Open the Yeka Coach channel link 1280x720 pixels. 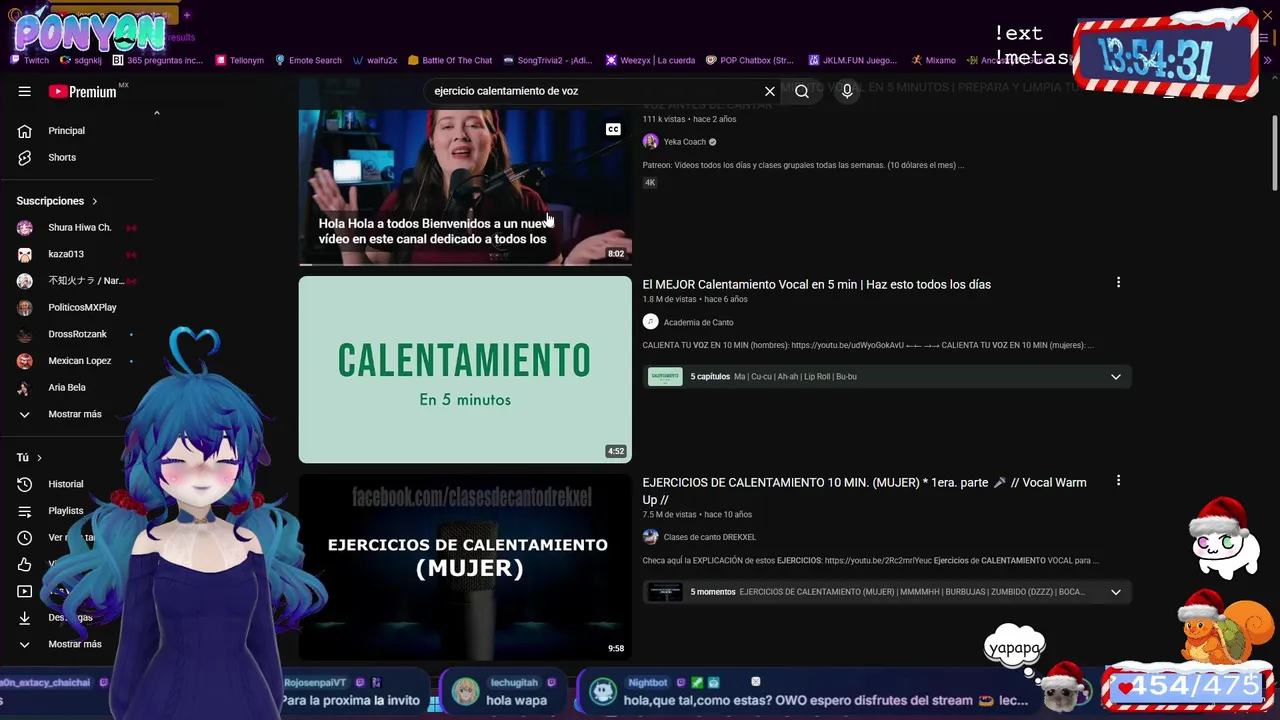684,142
